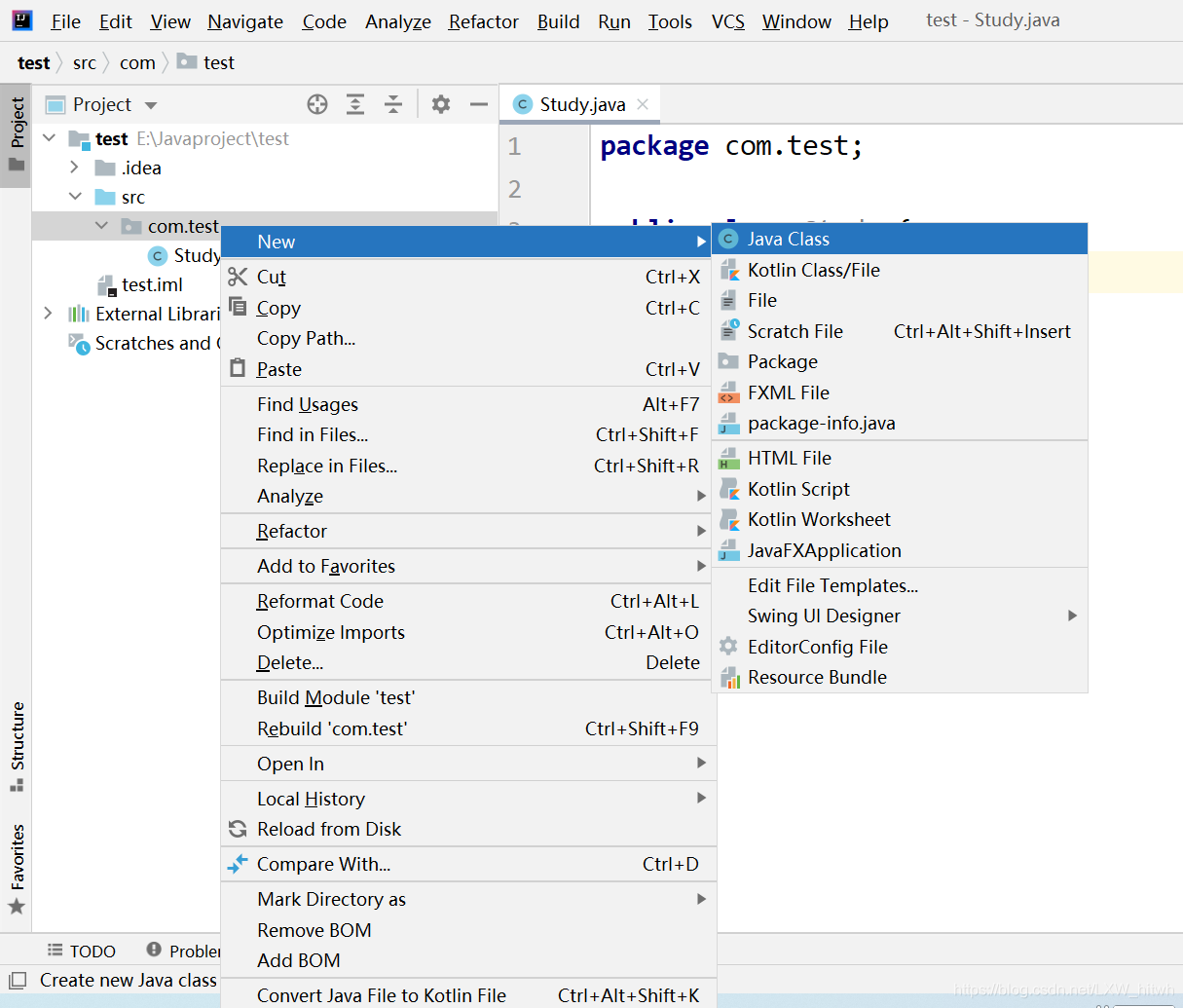Click the locate/select opened file target icon
The width and height of the screenshot is (1183, 1008).
(317, 104)
